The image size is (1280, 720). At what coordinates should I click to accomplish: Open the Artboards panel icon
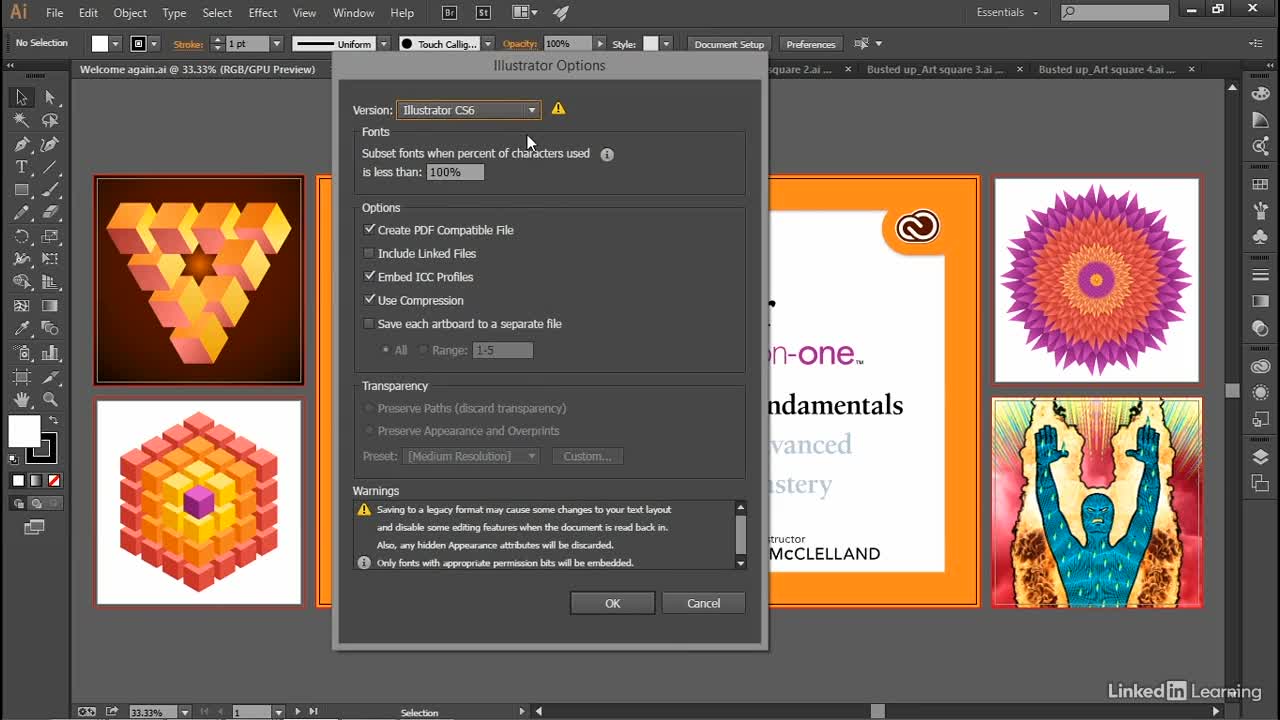point(1260,484)
